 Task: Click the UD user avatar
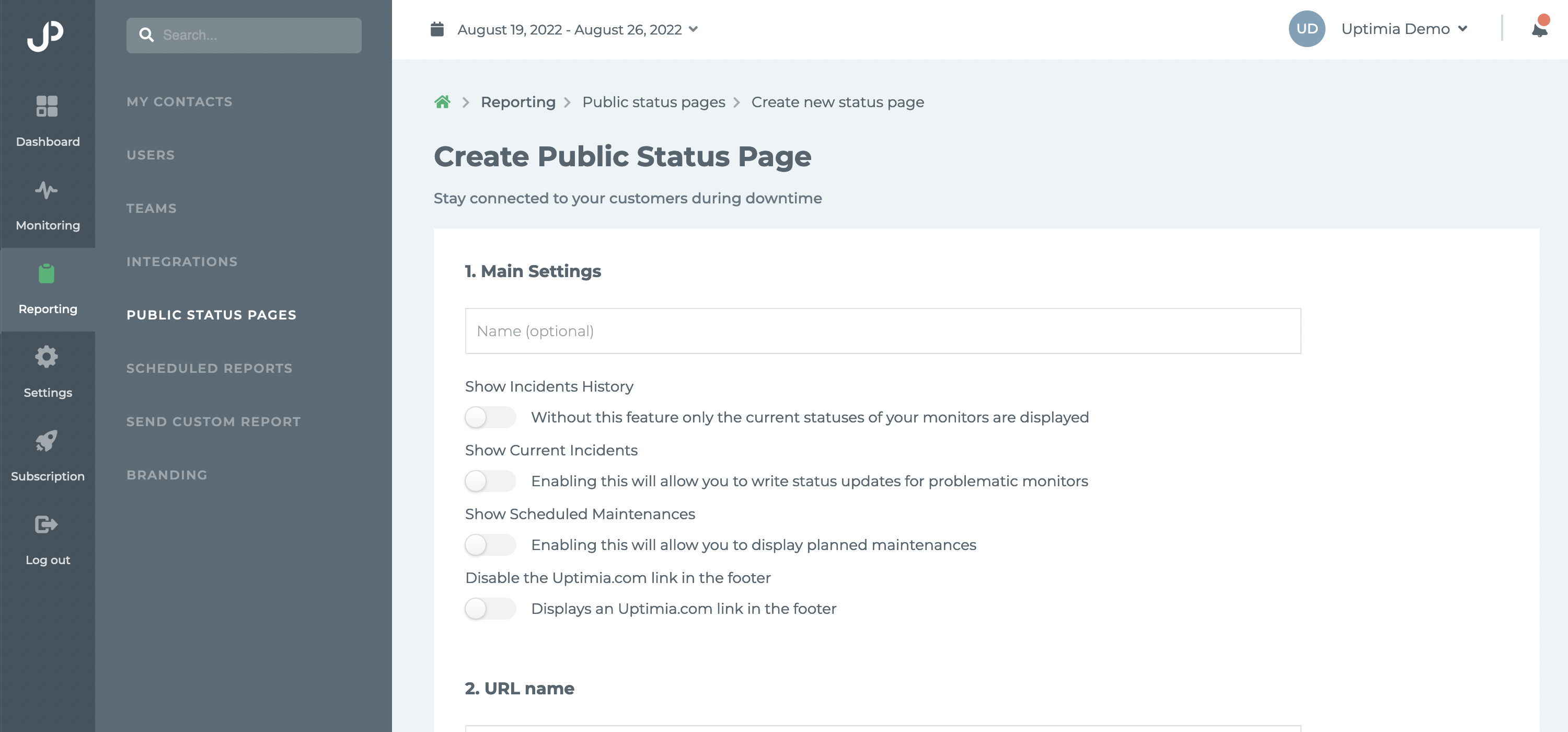coord(1307,29)
